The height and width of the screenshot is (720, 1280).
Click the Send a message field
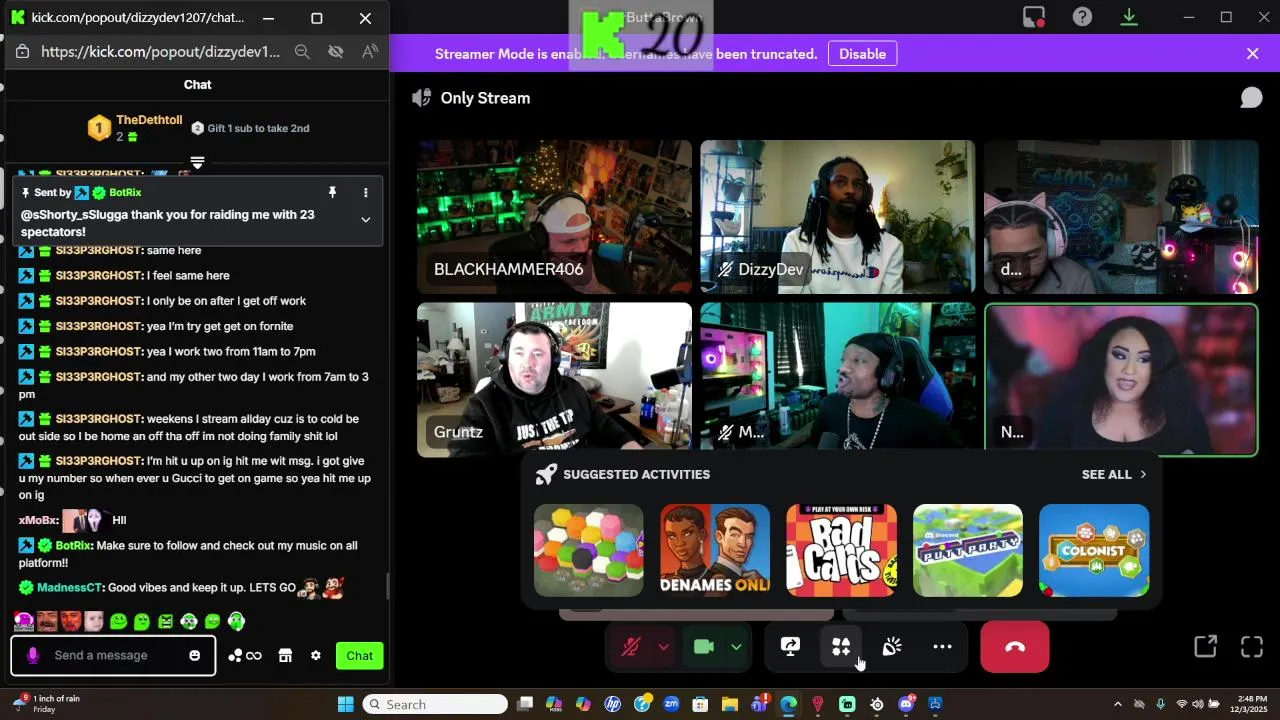(x=114, y=655)
